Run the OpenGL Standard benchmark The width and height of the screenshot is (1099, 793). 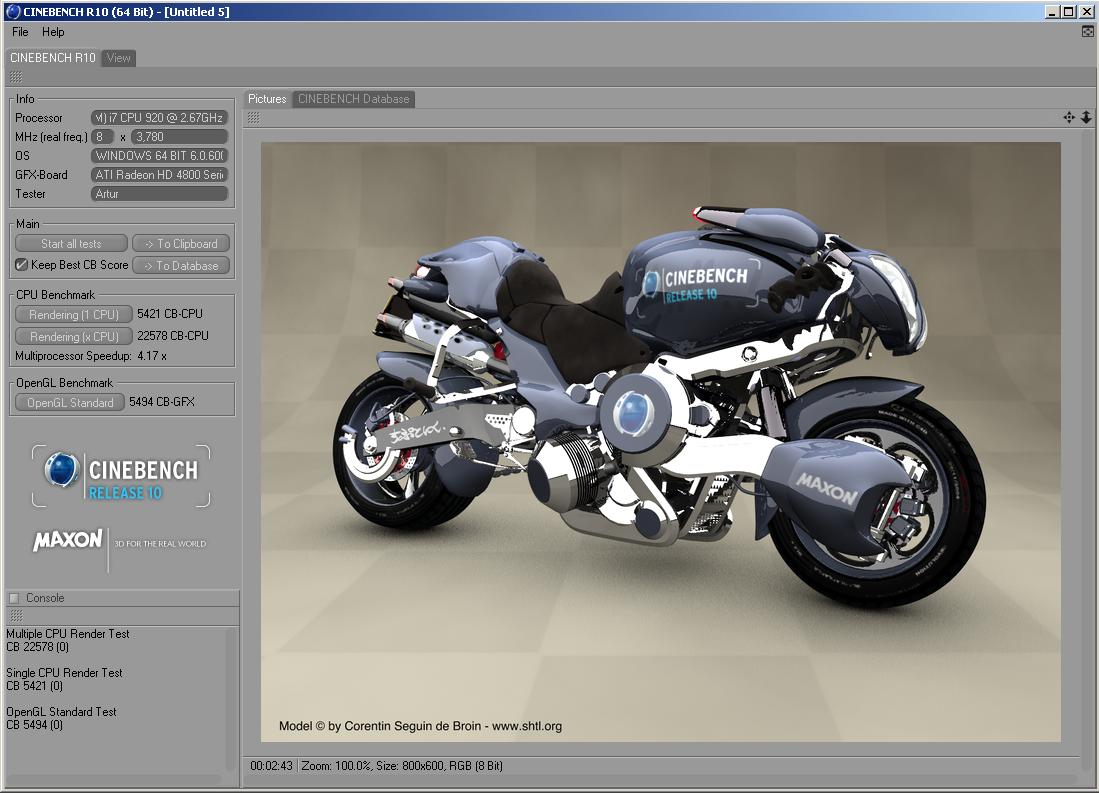click(70, 403)
